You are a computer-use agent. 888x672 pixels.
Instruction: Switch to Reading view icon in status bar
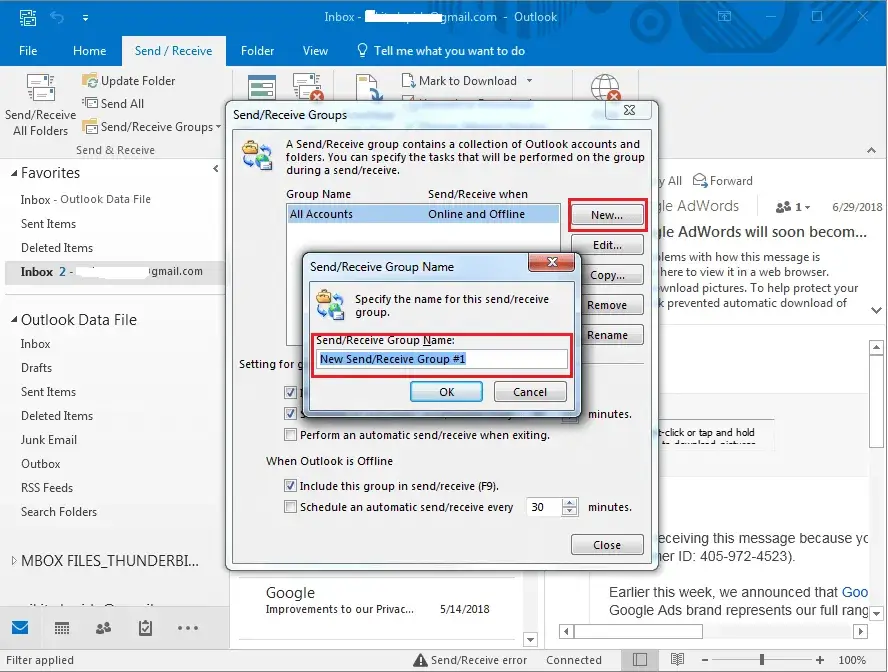(677, 660)
